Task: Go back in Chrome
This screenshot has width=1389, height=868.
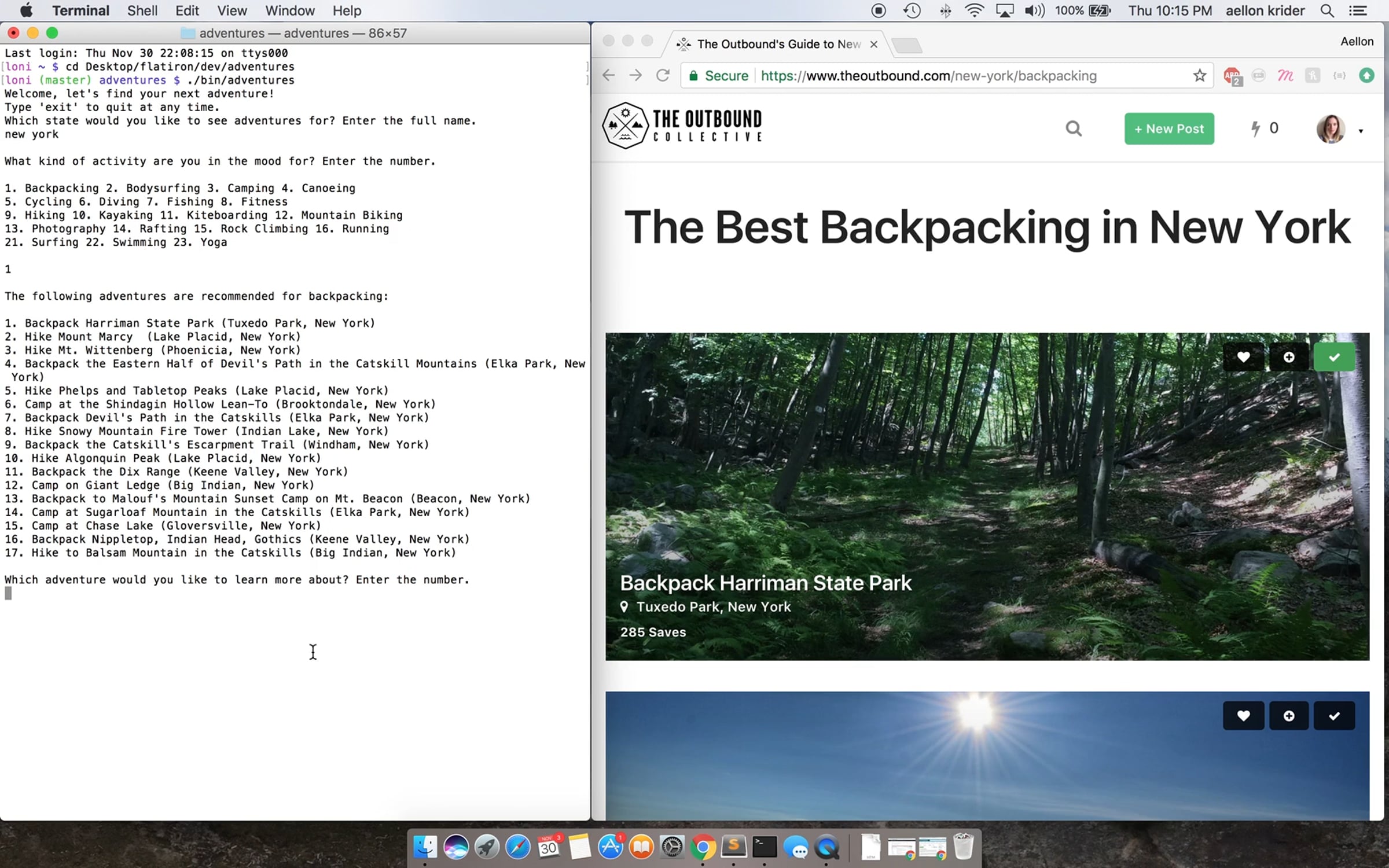Action: (608, 75)
